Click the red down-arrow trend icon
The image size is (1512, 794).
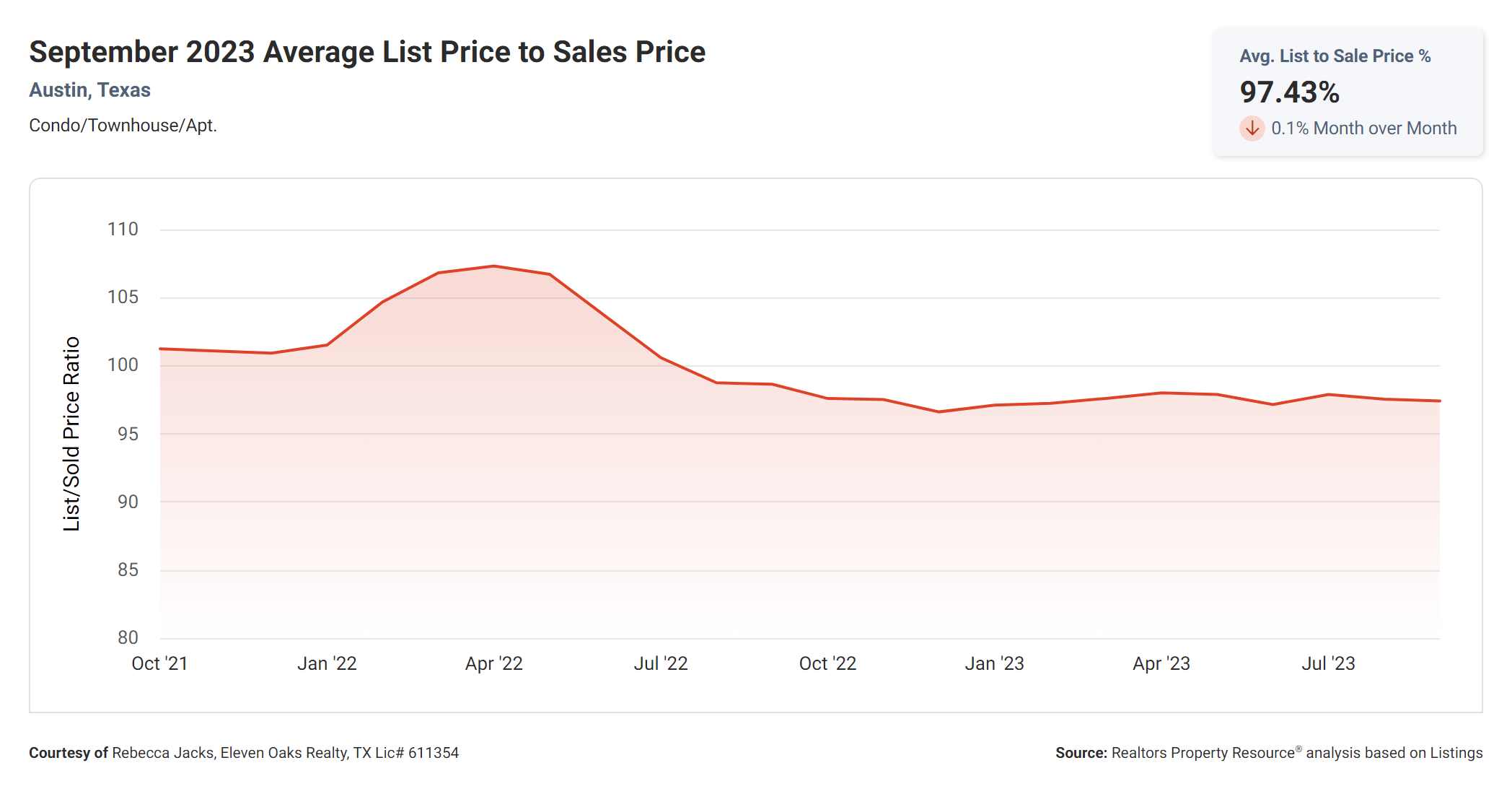coord(1252,128)
